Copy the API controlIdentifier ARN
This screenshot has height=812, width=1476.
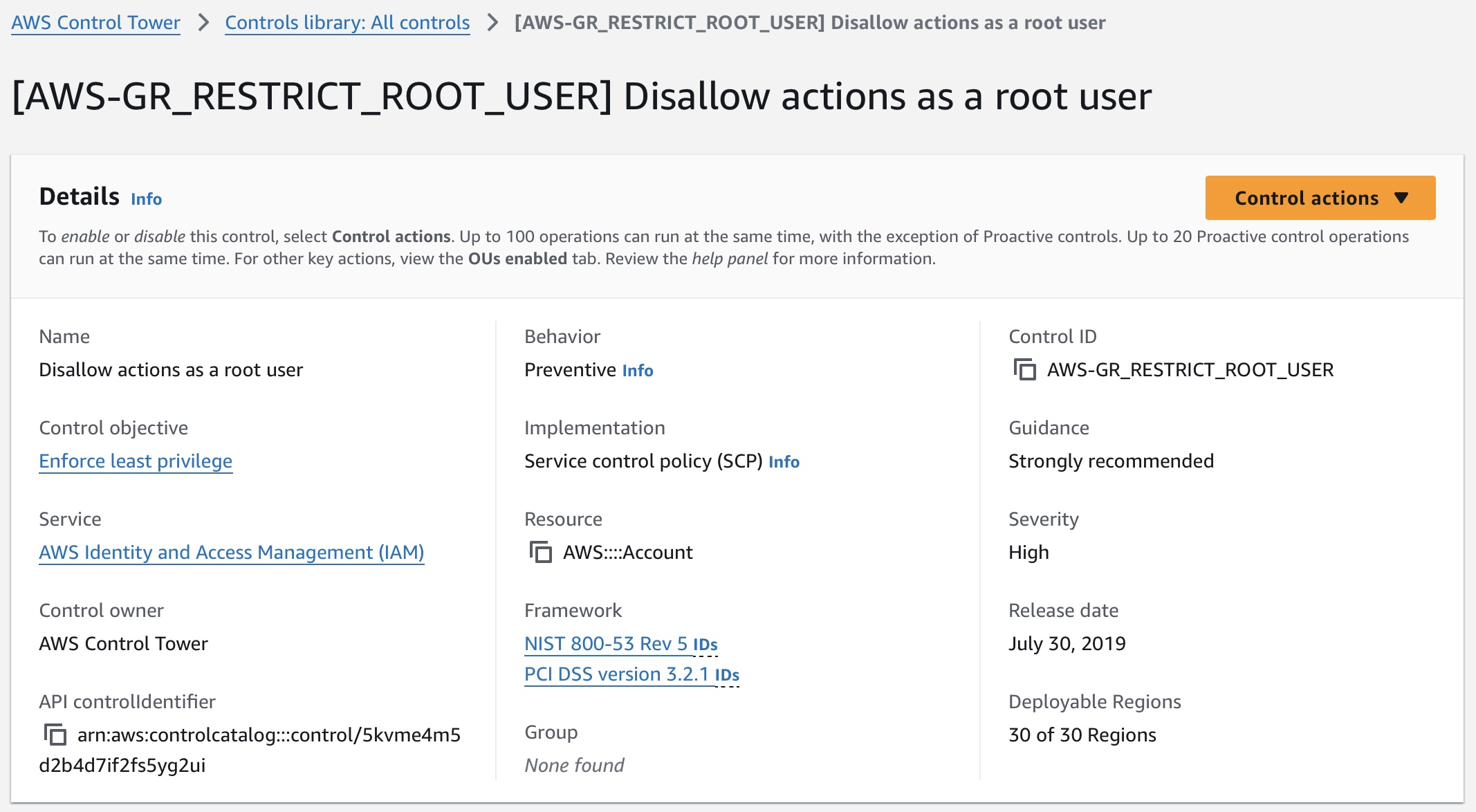[55, 735]
